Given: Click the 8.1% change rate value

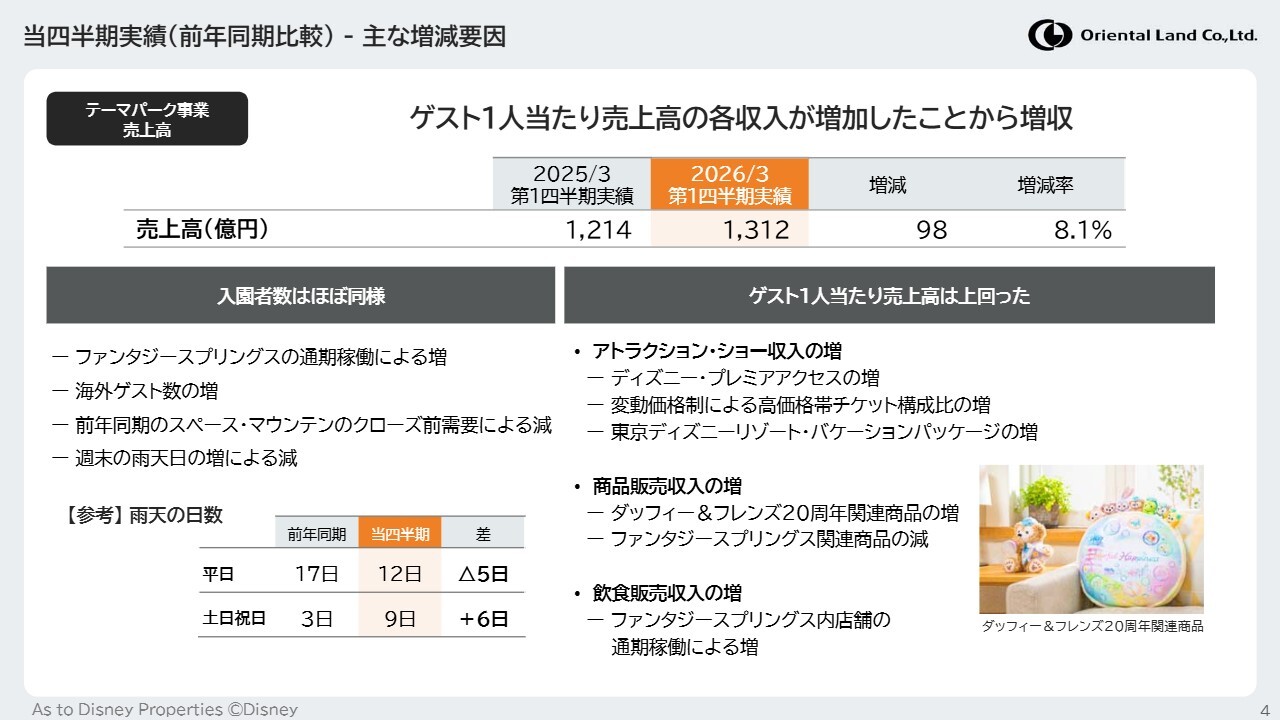Looking at the screenshot, I should point(1083,230).
